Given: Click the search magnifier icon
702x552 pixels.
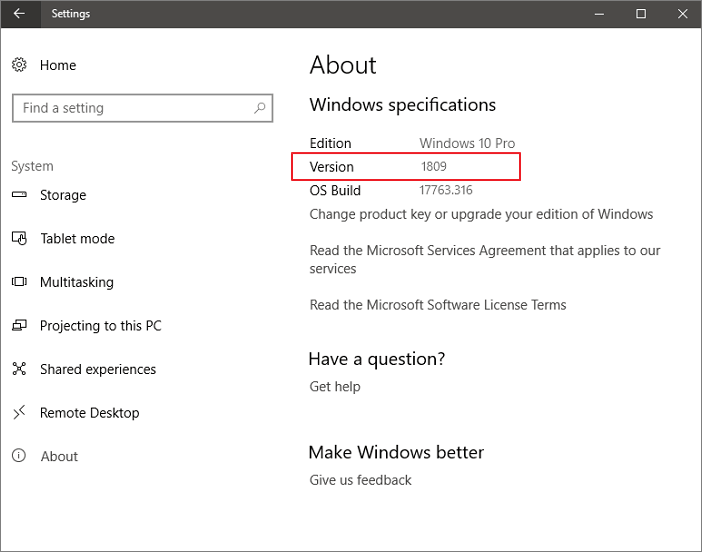Looking at the screenshot, I should point(259,108).
